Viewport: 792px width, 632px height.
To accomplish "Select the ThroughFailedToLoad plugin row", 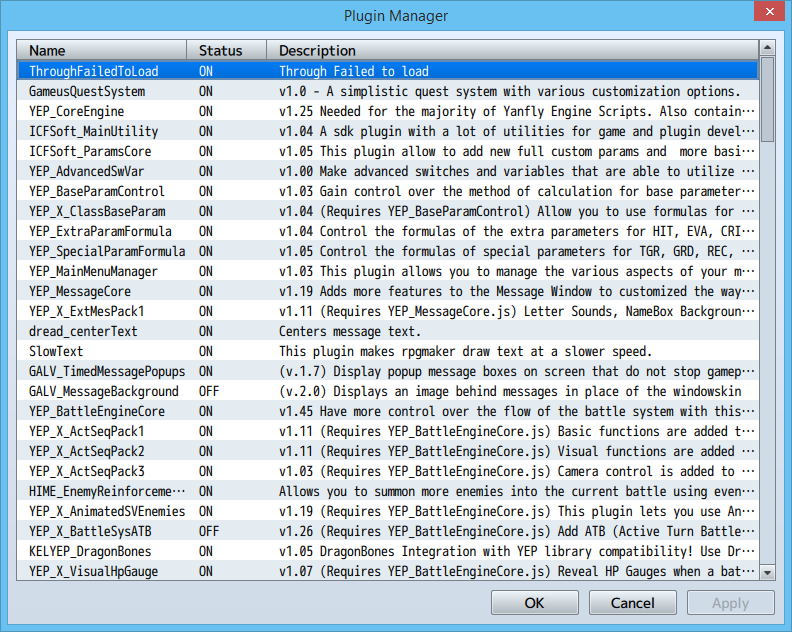I will pos(387,71).
